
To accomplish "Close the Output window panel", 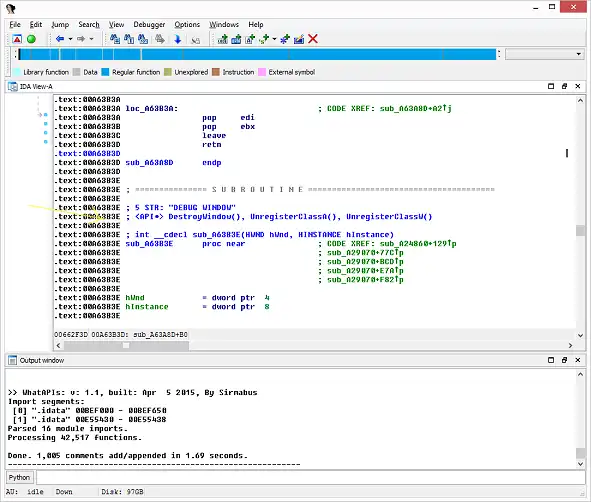I will click(x=577, y=360).
